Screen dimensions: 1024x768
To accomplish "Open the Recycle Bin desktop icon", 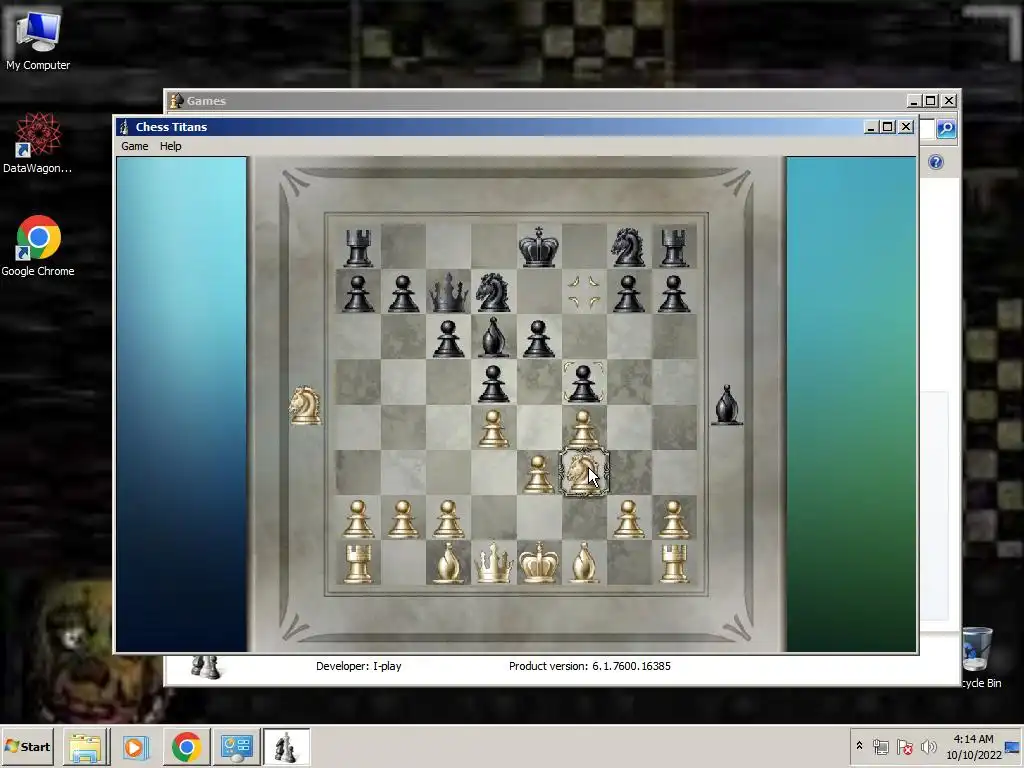I will [x=978, y=656].
